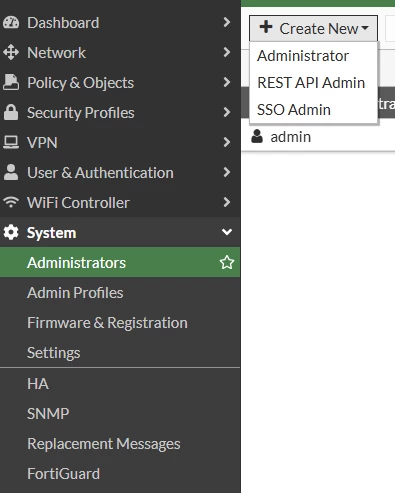Expand the Policy & Objects chevron

[227, 82]
